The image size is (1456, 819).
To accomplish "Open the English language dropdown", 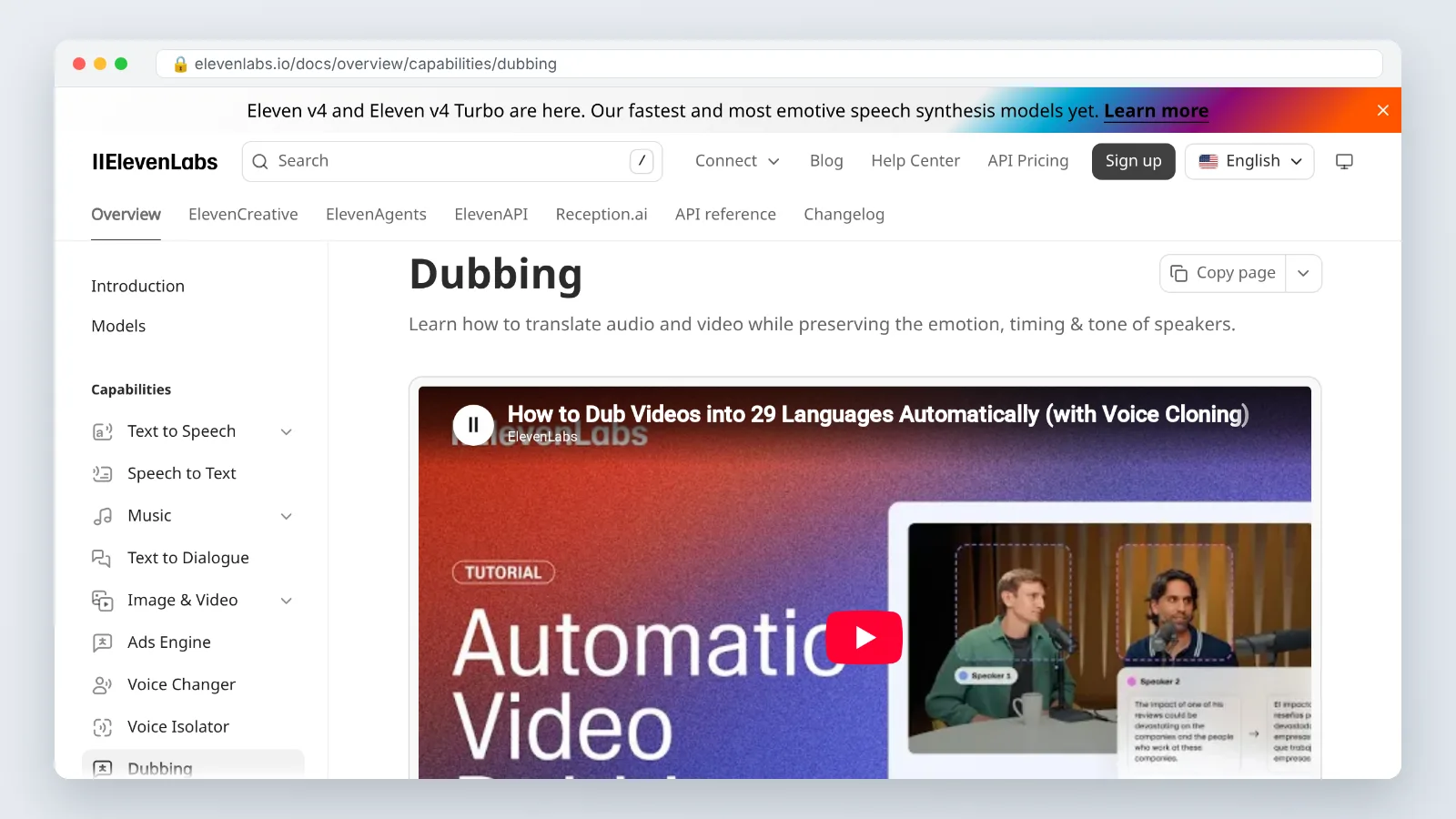I will [x=1249, y=161].
